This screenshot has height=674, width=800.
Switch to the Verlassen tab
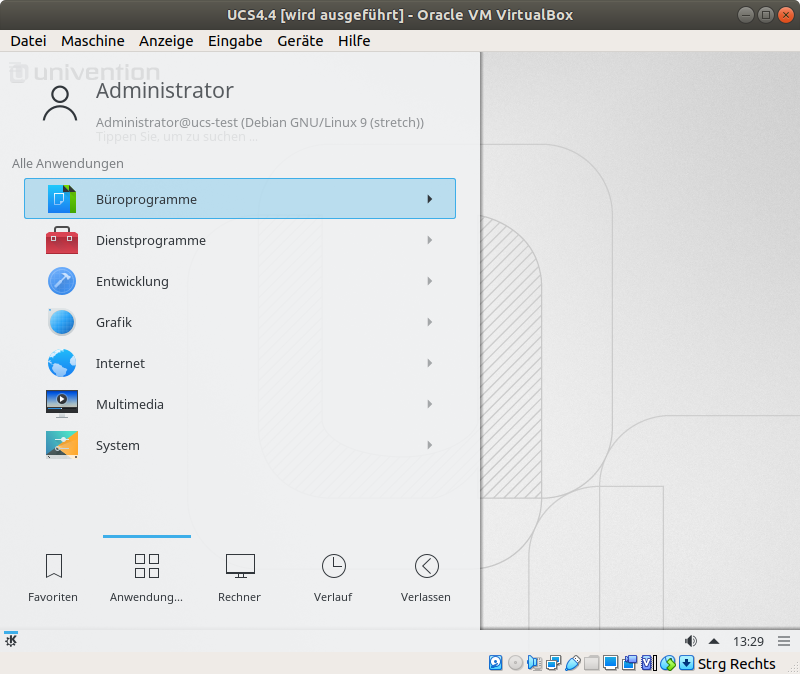click(x=426, y=578)
